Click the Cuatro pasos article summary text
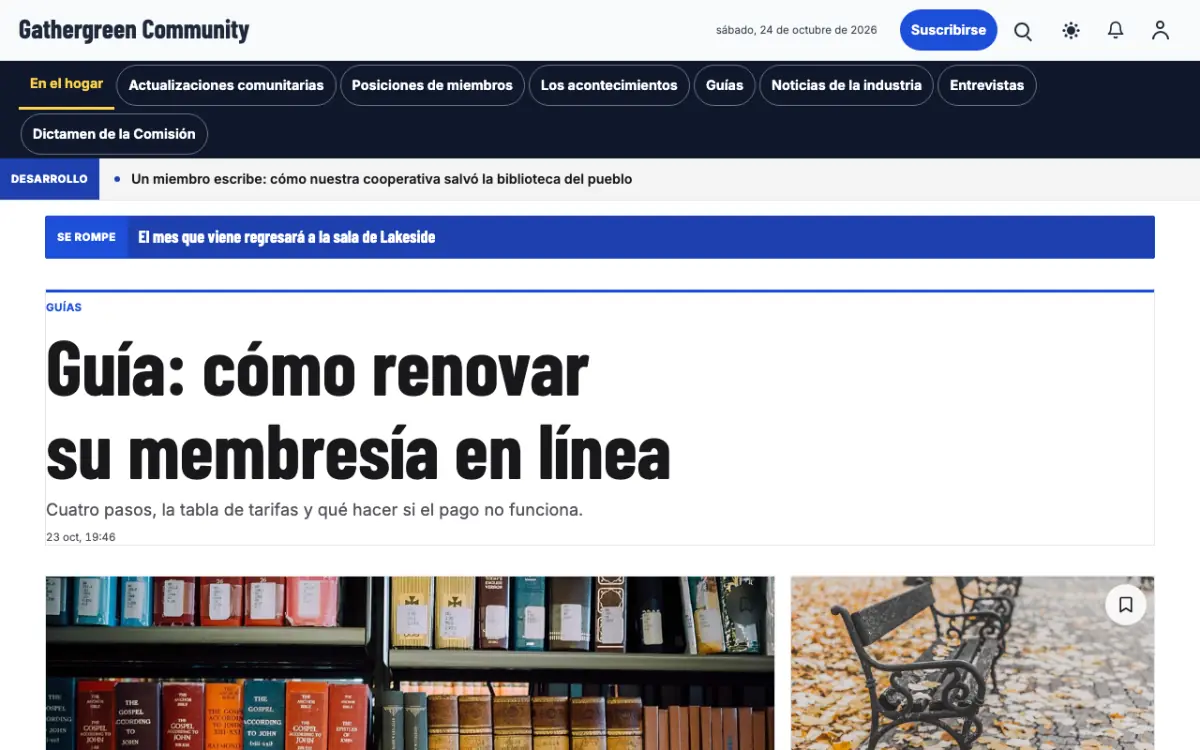Screen dimensions: 1200x750 314,510
